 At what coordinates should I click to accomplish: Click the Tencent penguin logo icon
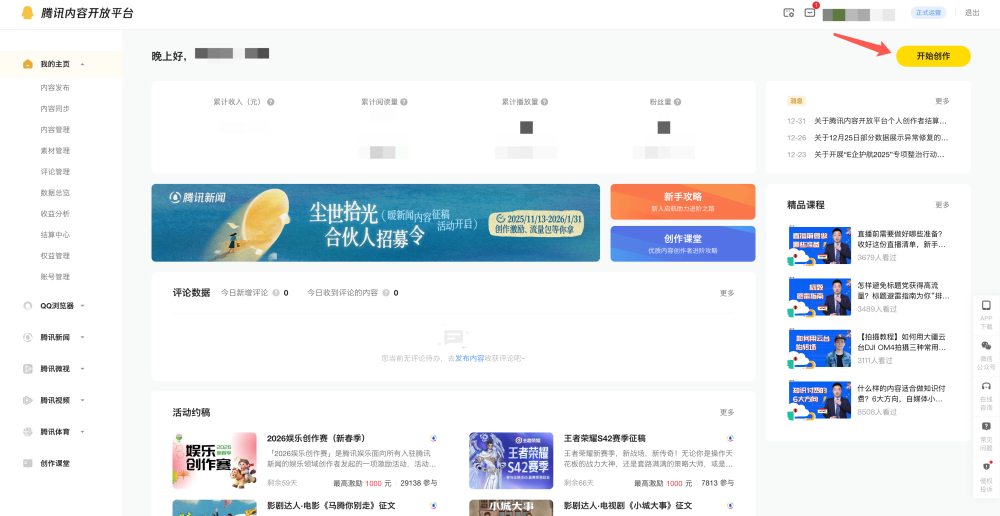(27, 13)
